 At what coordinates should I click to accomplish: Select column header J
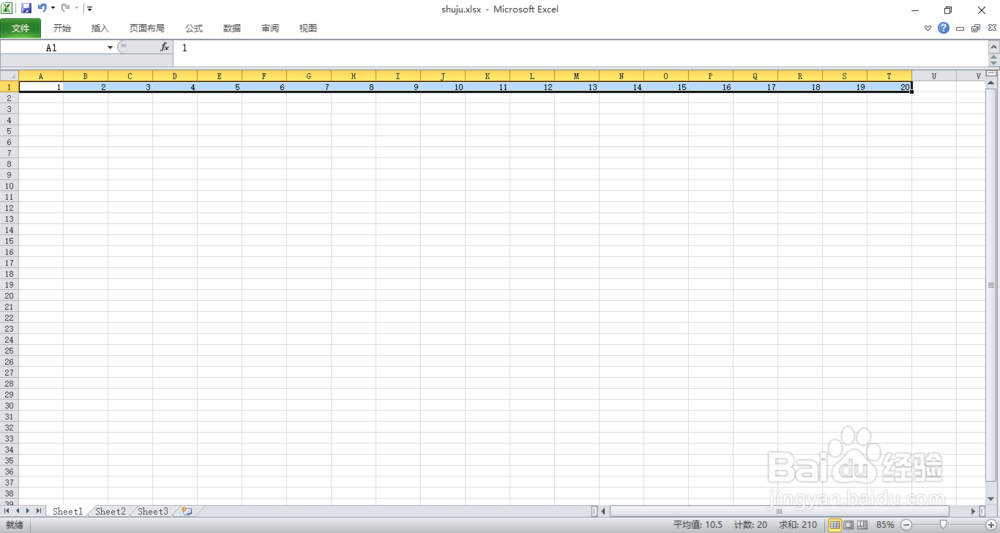pos(443,76)
